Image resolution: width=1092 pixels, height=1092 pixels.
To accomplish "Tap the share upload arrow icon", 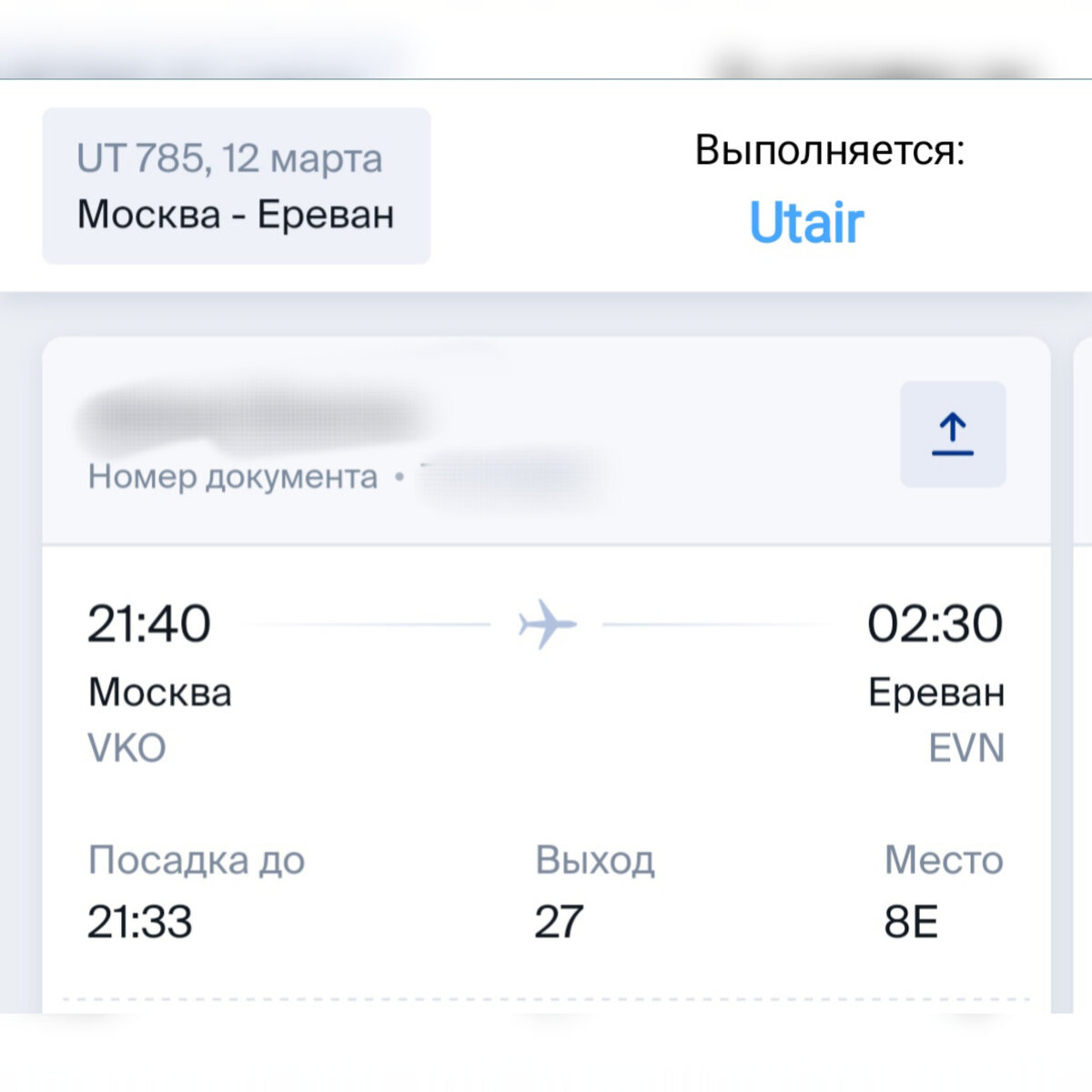I will [x=953, y=434].
